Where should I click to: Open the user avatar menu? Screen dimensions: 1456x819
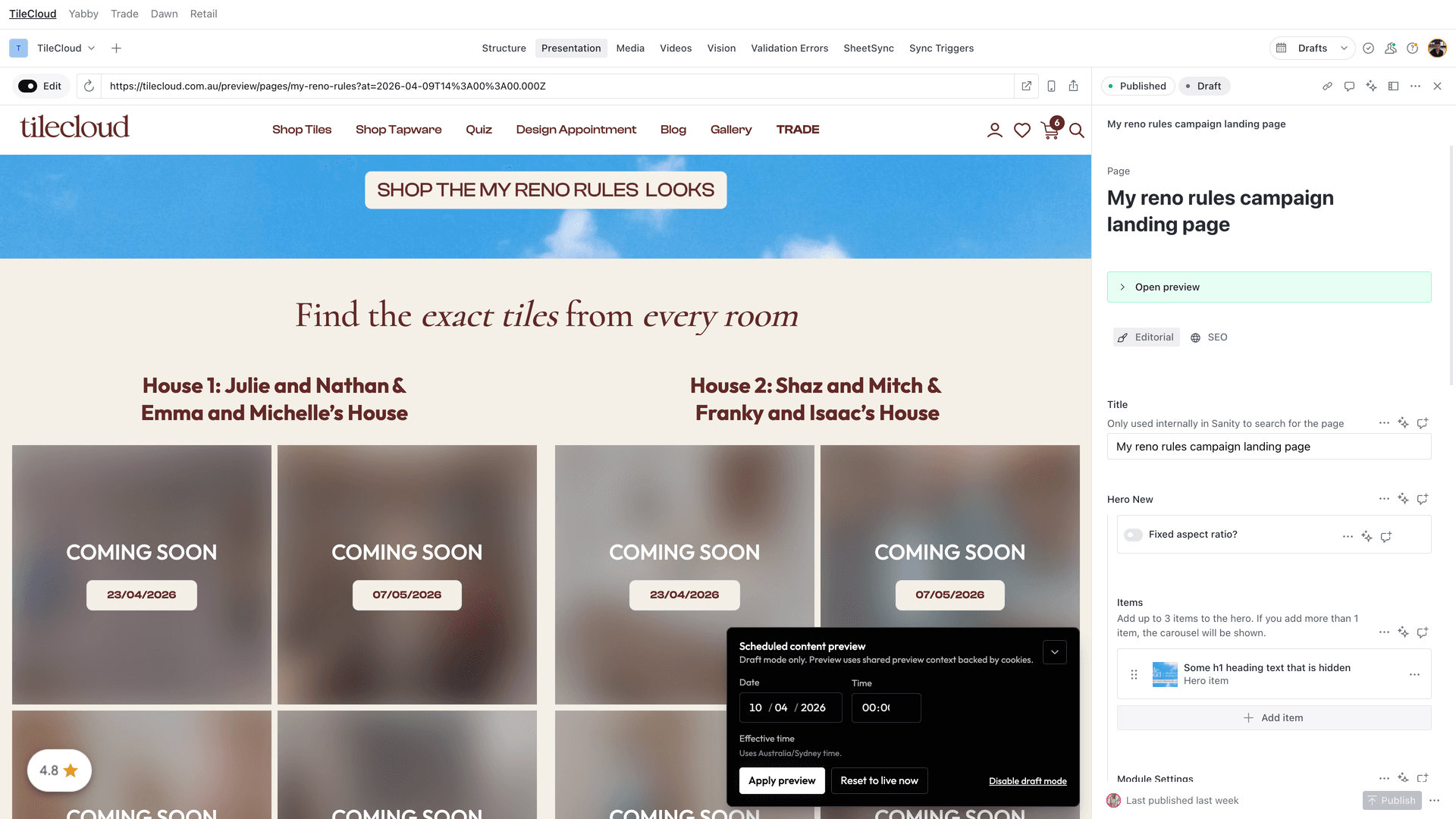(1437, 49)
